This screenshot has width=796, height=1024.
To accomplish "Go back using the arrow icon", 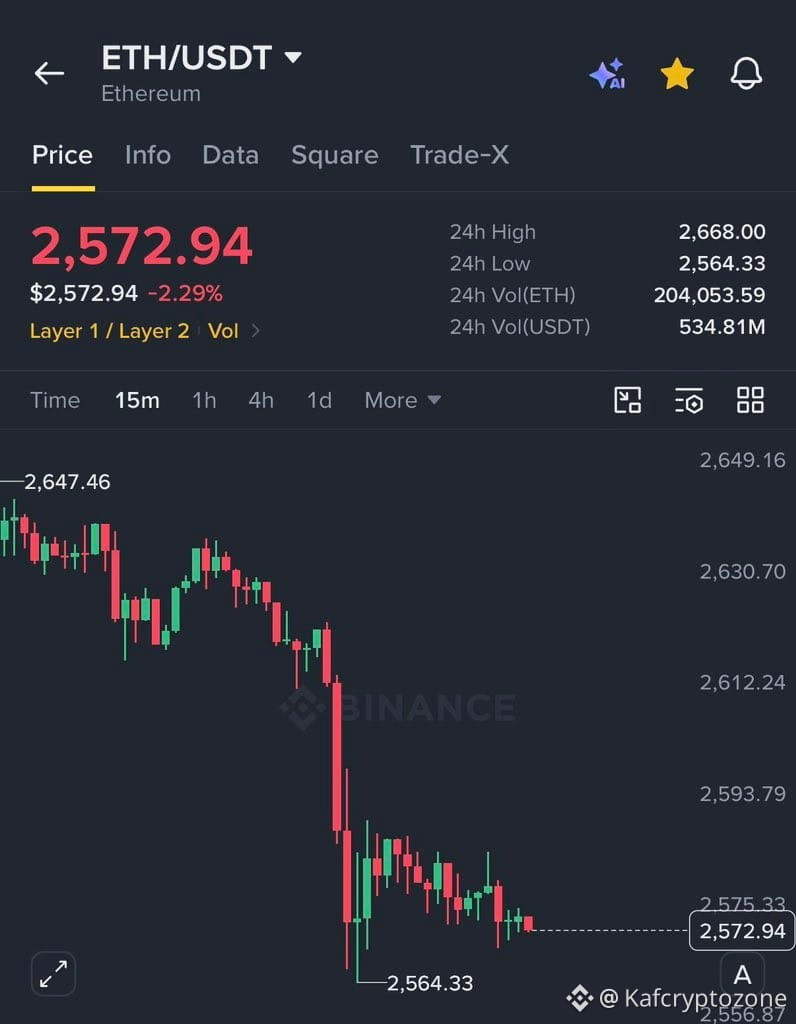I will tap(49, 73).
